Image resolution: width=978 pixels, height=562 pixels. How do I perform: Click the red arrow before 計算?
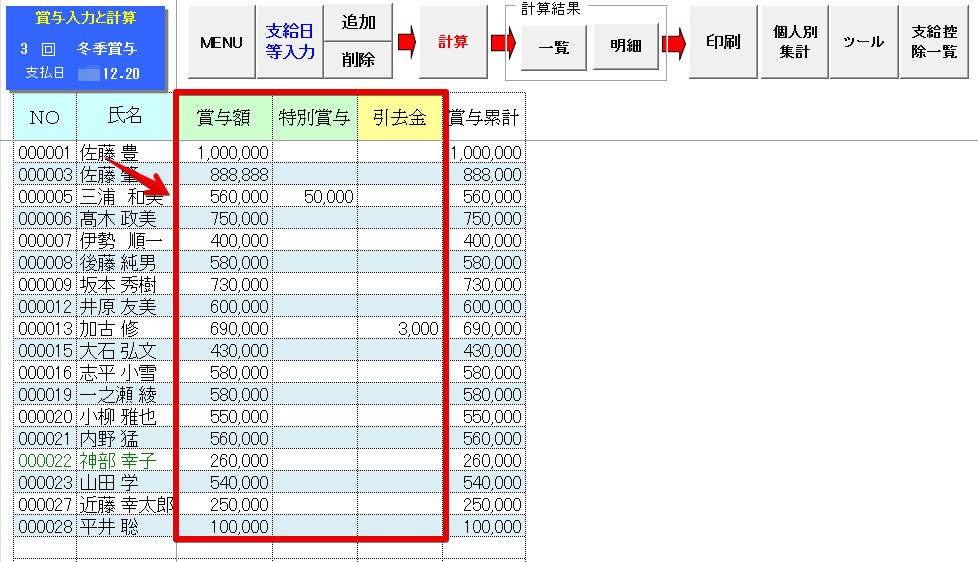[x=406, y=43]
